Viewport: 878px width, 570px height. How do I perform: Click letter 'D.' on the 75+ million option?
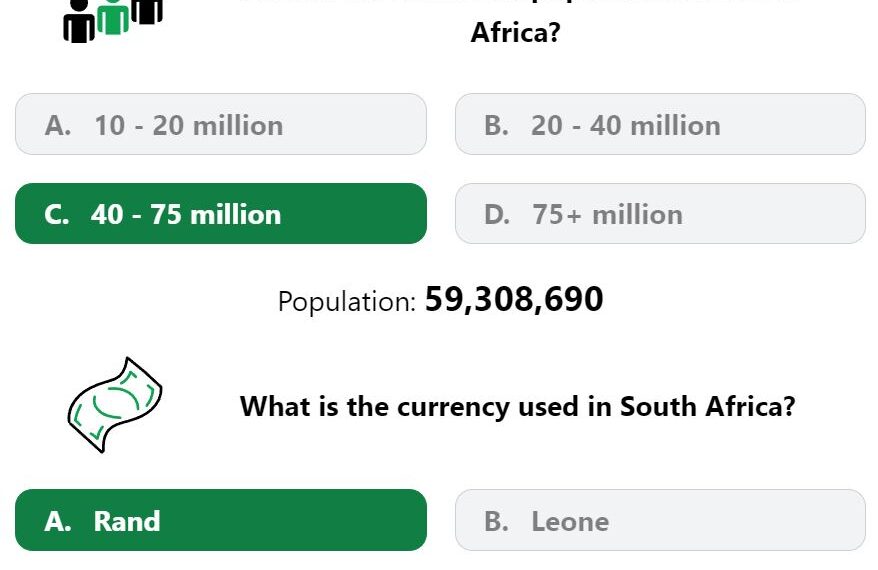497,214
